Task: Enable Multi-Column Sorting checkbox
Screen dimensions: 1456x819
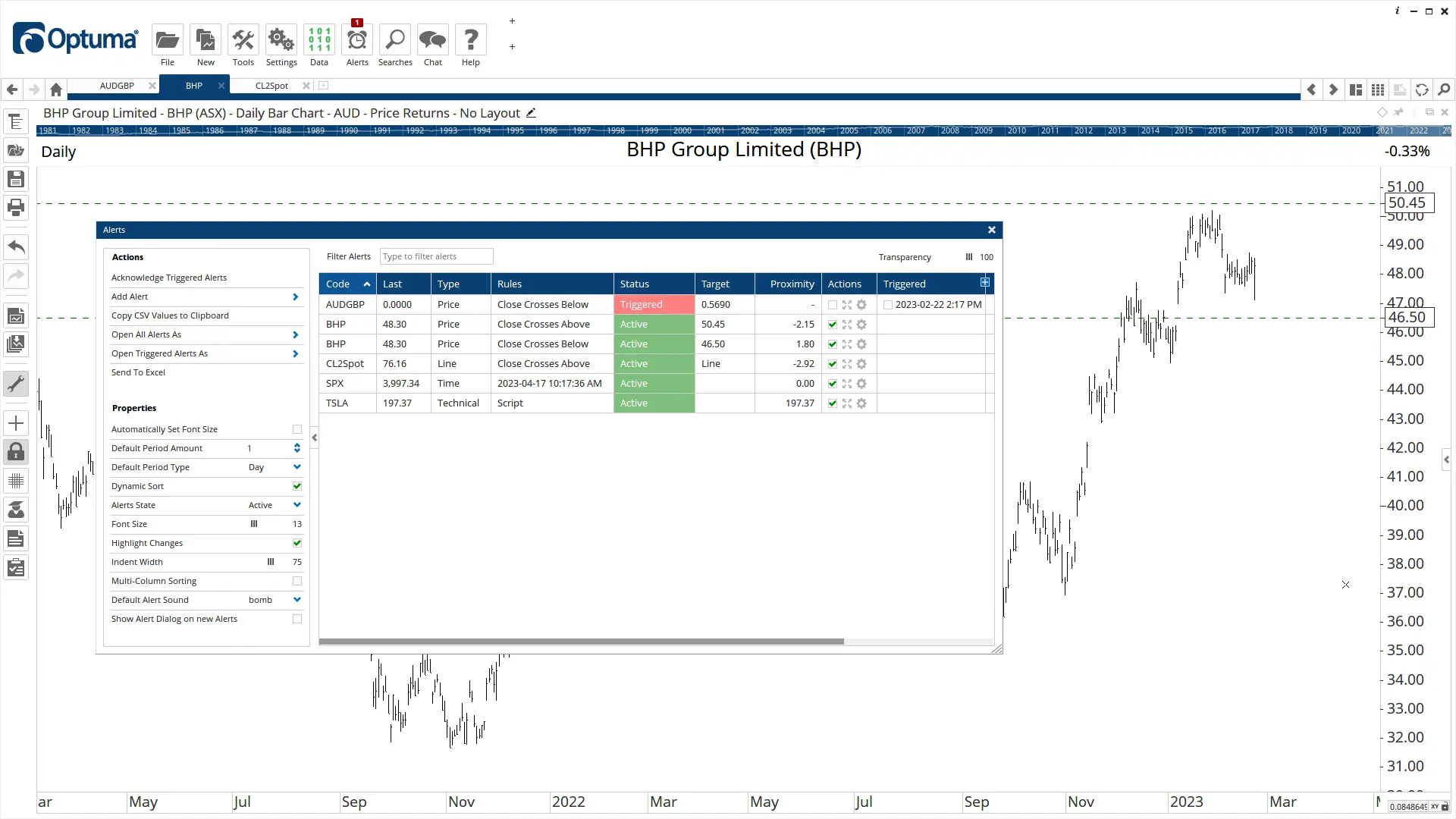Action: [297, 581]
